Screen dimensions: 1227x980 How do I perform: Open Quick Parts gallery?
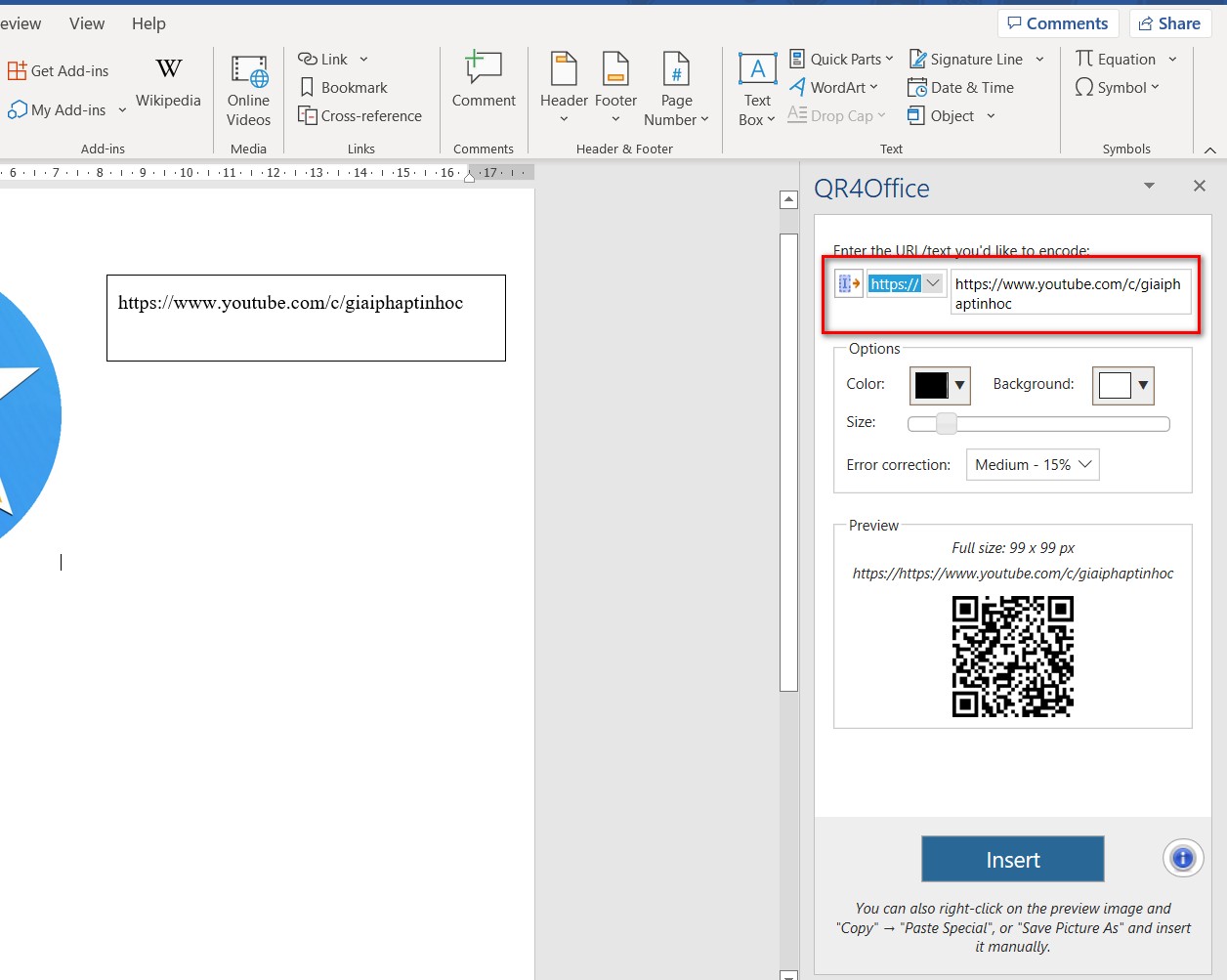coord(841,59)
